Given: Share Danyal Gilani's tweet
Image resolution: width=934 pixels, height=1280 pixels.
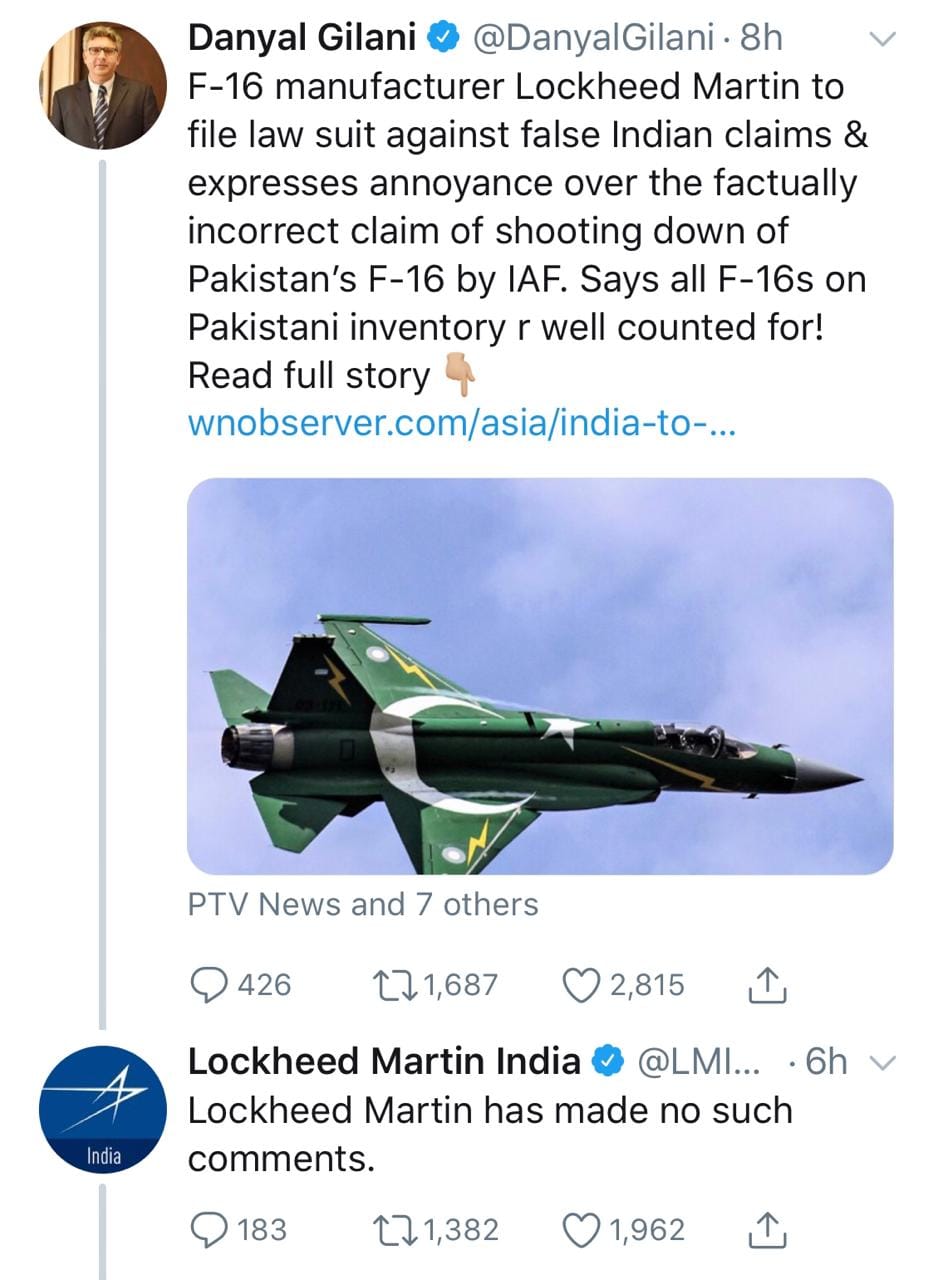Looking at the screenshot, I should pos(768,986).
